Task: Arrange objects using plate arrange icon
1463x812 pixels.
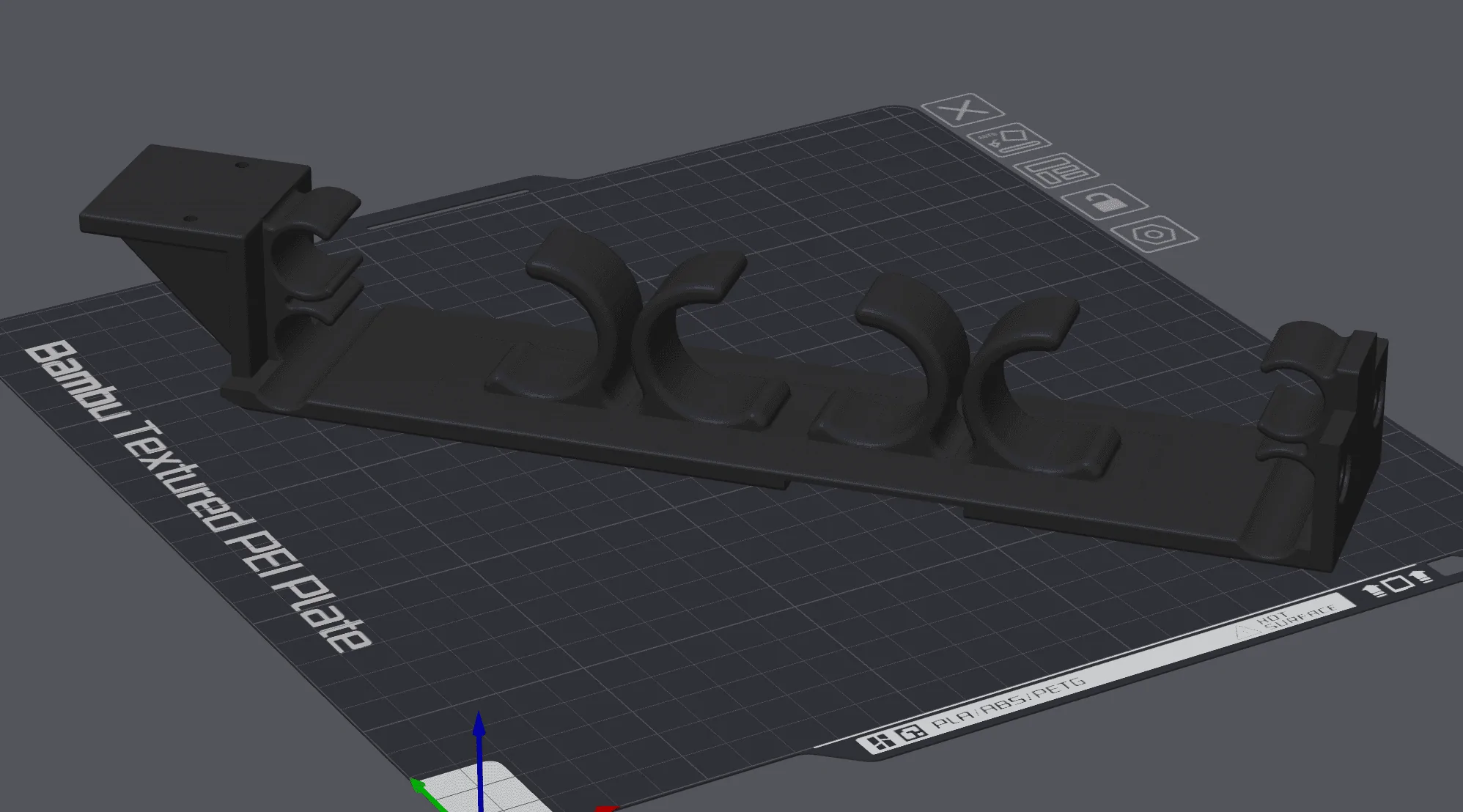Action: click(x=1055, y=171)
